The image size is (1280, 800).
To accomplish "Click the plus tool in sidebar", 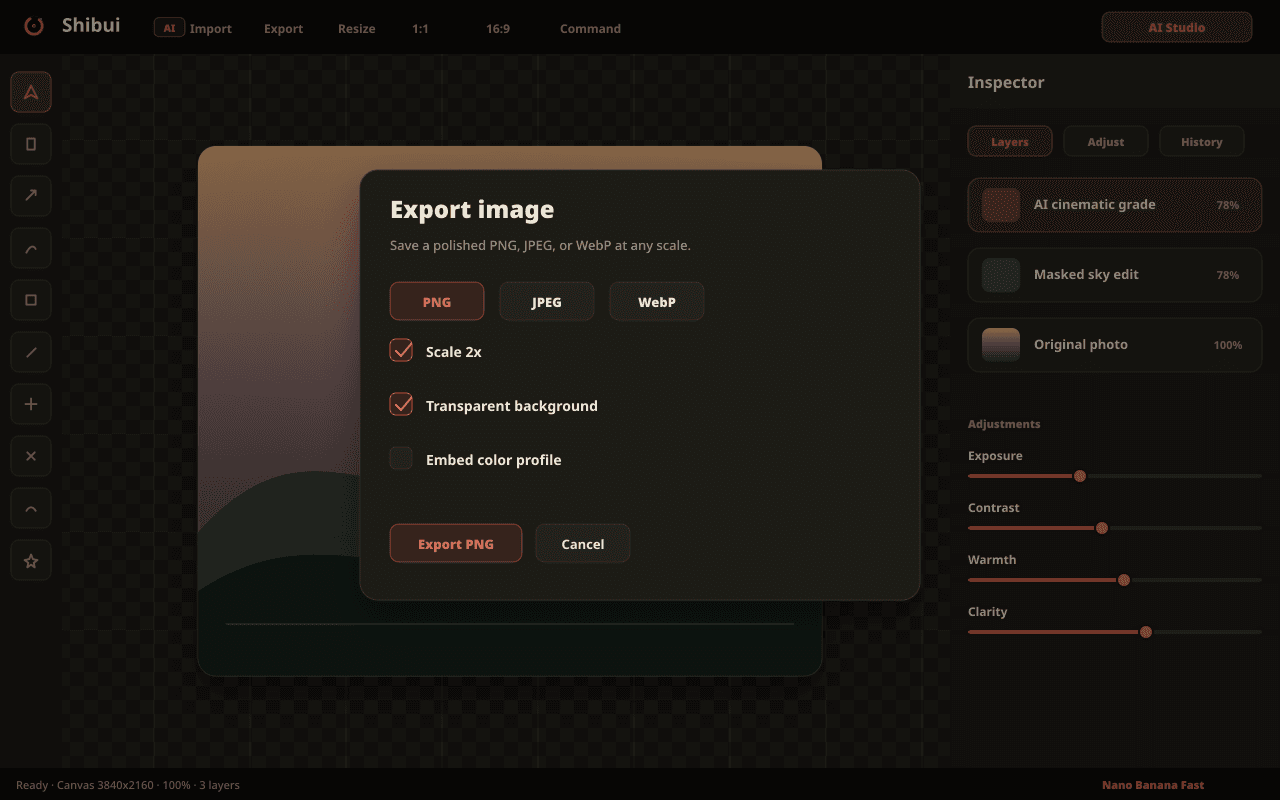I will point(31,404).
